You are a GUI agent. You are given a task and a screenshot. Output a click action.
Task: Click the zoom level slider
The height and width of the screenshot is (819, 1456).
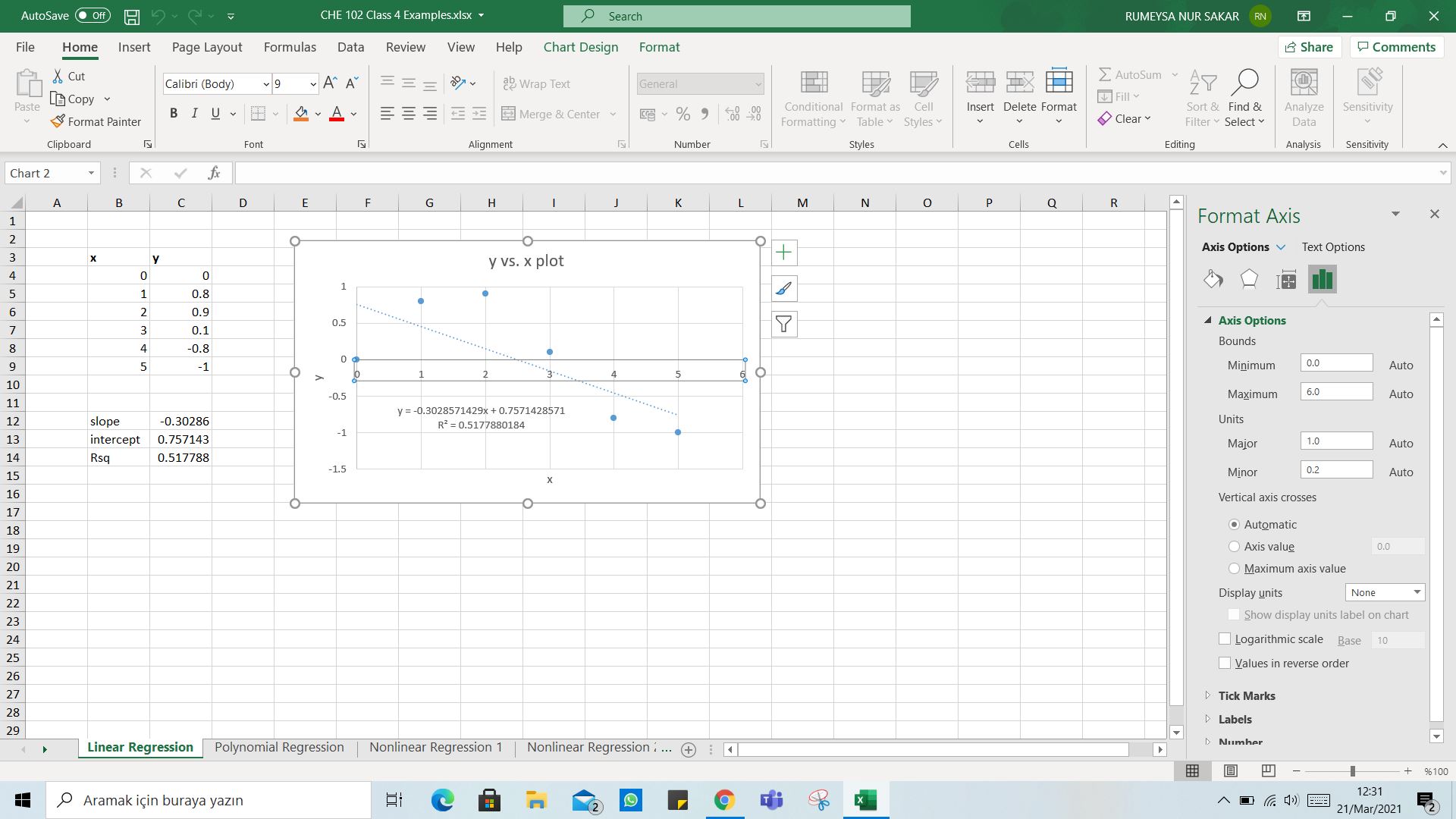coord(1352,771)
